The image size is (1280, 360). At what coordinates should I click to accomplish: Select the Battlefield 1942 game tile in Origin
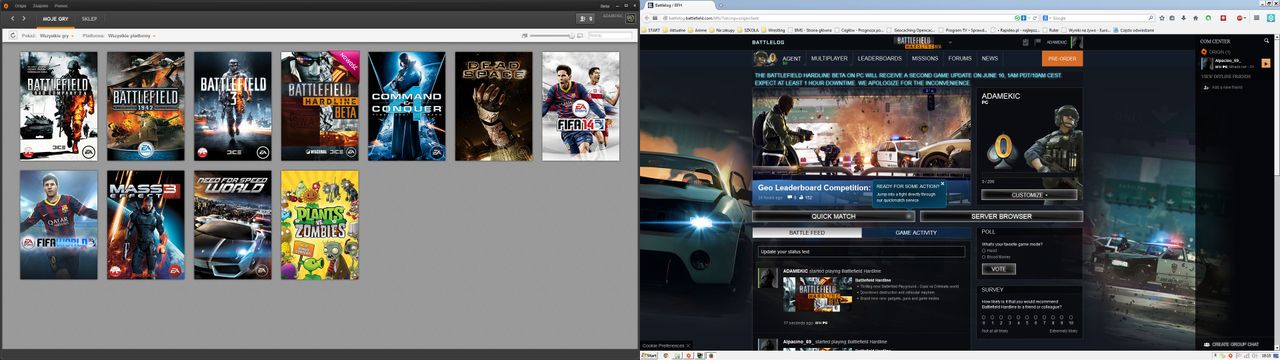[x=146, y=106]
